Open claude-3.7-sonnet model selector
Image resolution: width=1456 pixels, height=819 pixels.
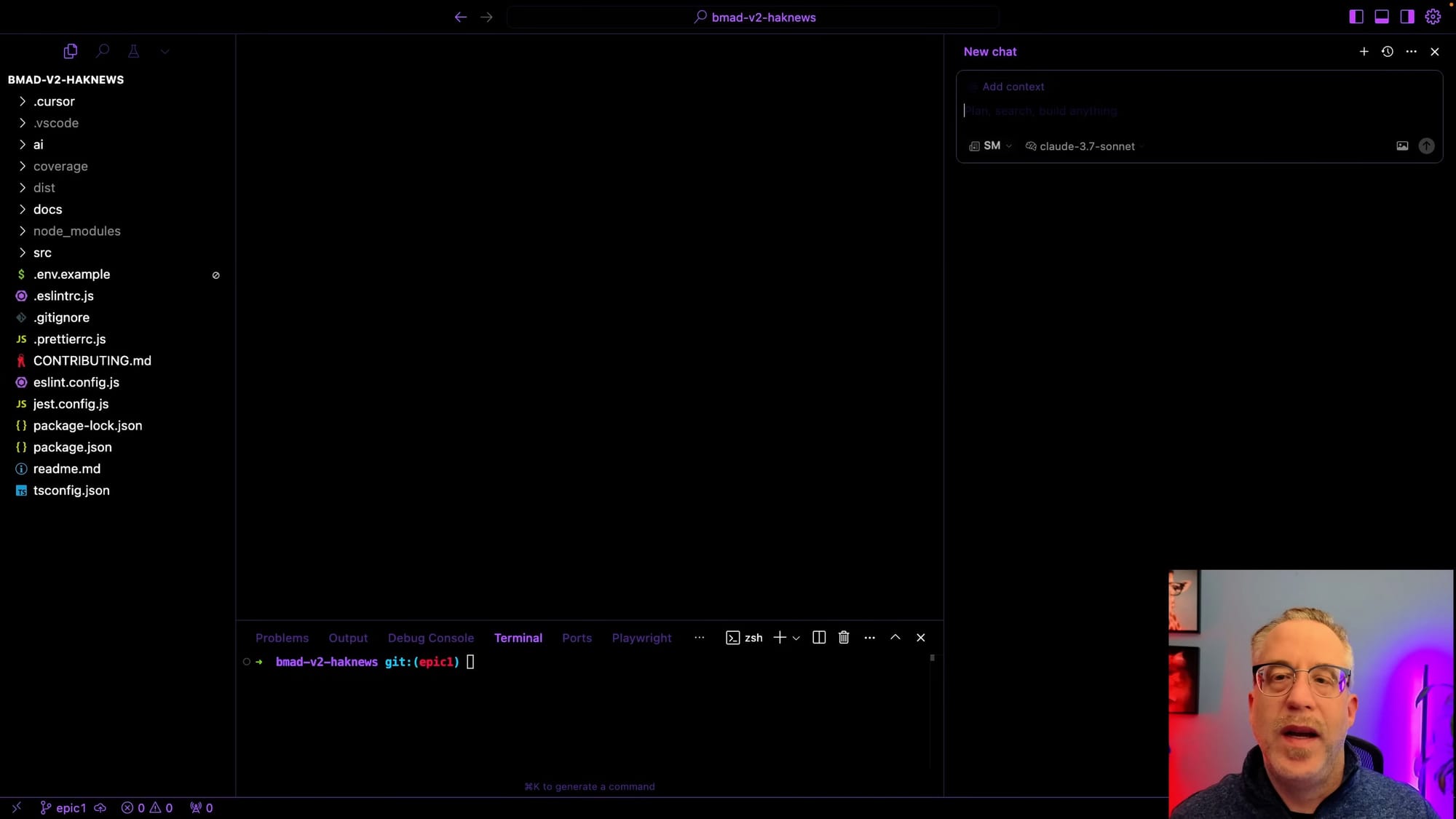pyautogui.click(x=1085, y=146)
